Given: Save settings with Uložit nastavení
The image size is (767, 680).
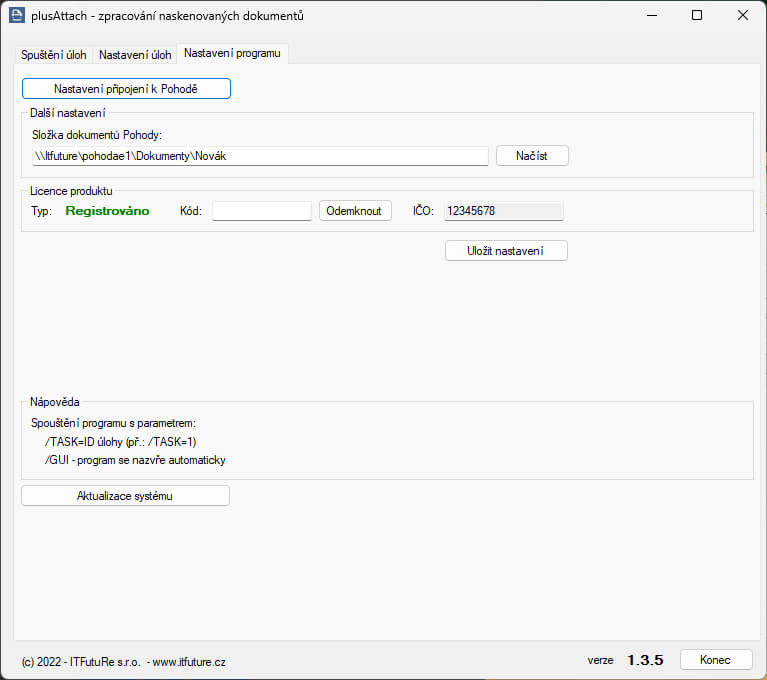Looking at the screenshot, I should 506,250.
